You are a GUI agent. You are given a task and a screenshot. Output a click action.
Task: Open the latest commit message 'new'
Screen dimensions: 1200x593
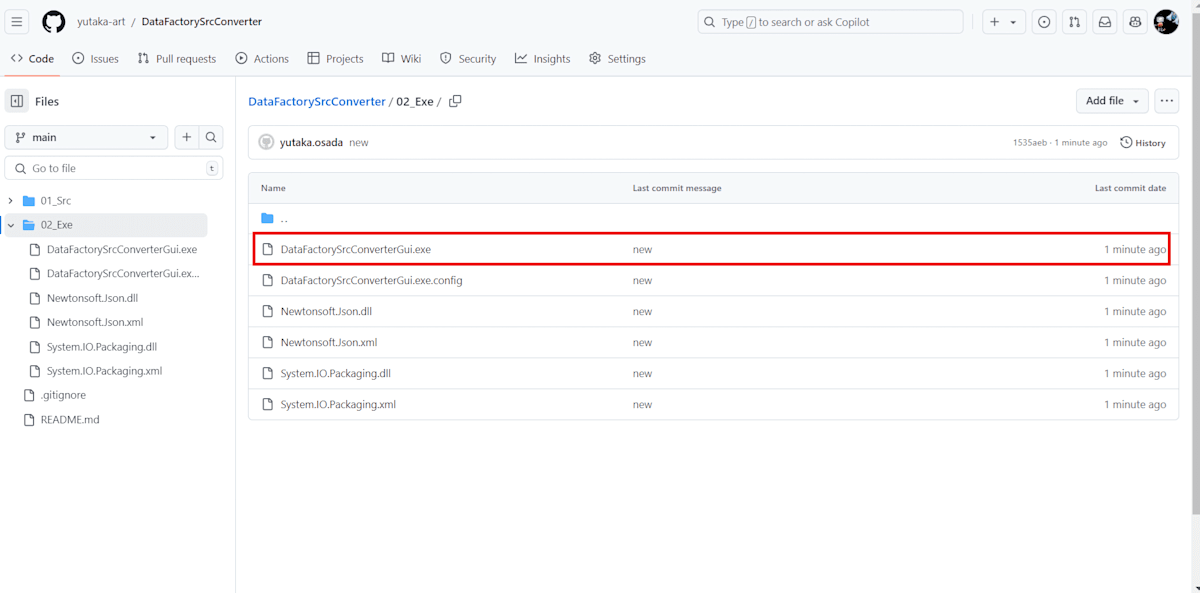coord(359,142)
